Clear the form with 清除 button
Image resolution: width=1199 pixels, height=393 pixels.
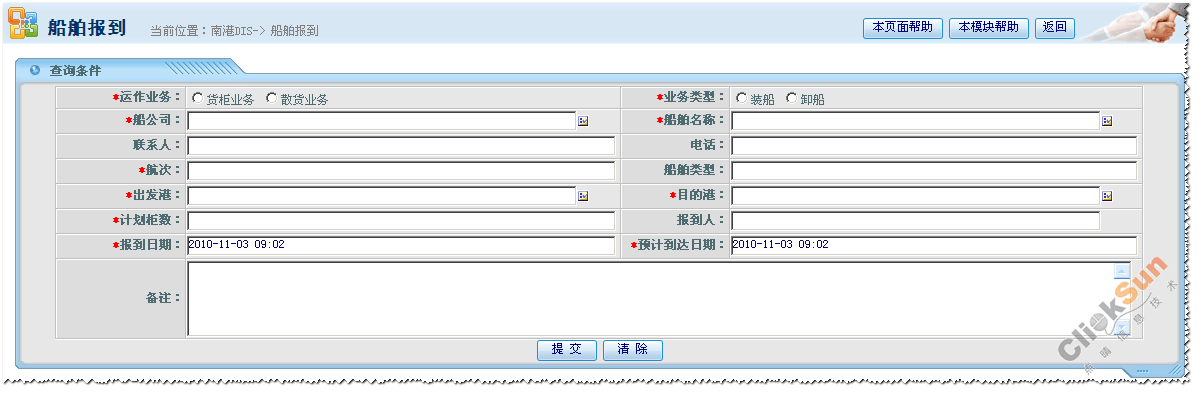point(632,349)
